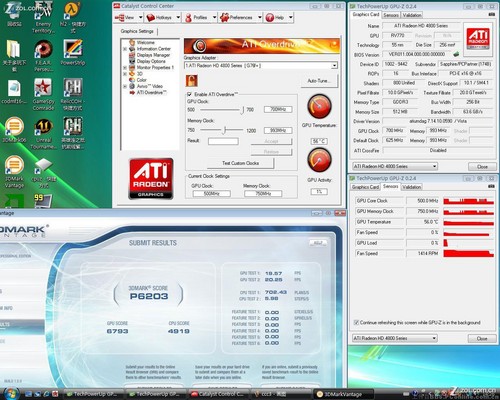Viewport: 500px width, 400px height.
Task: Click the Auto-Tune button
Action: click(x=319, y=81)
